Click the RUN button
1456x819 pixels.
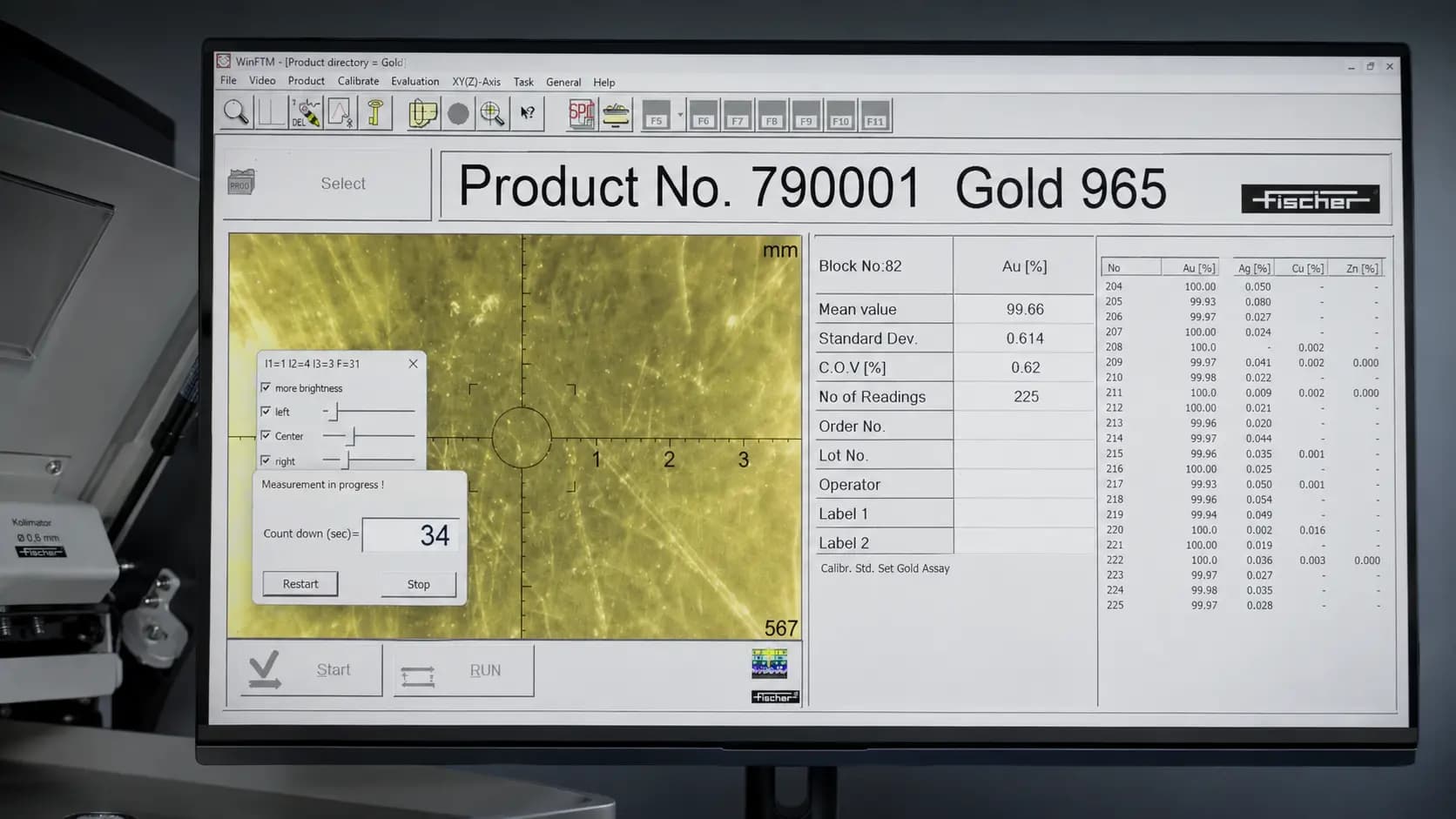[x=464, y=670]
